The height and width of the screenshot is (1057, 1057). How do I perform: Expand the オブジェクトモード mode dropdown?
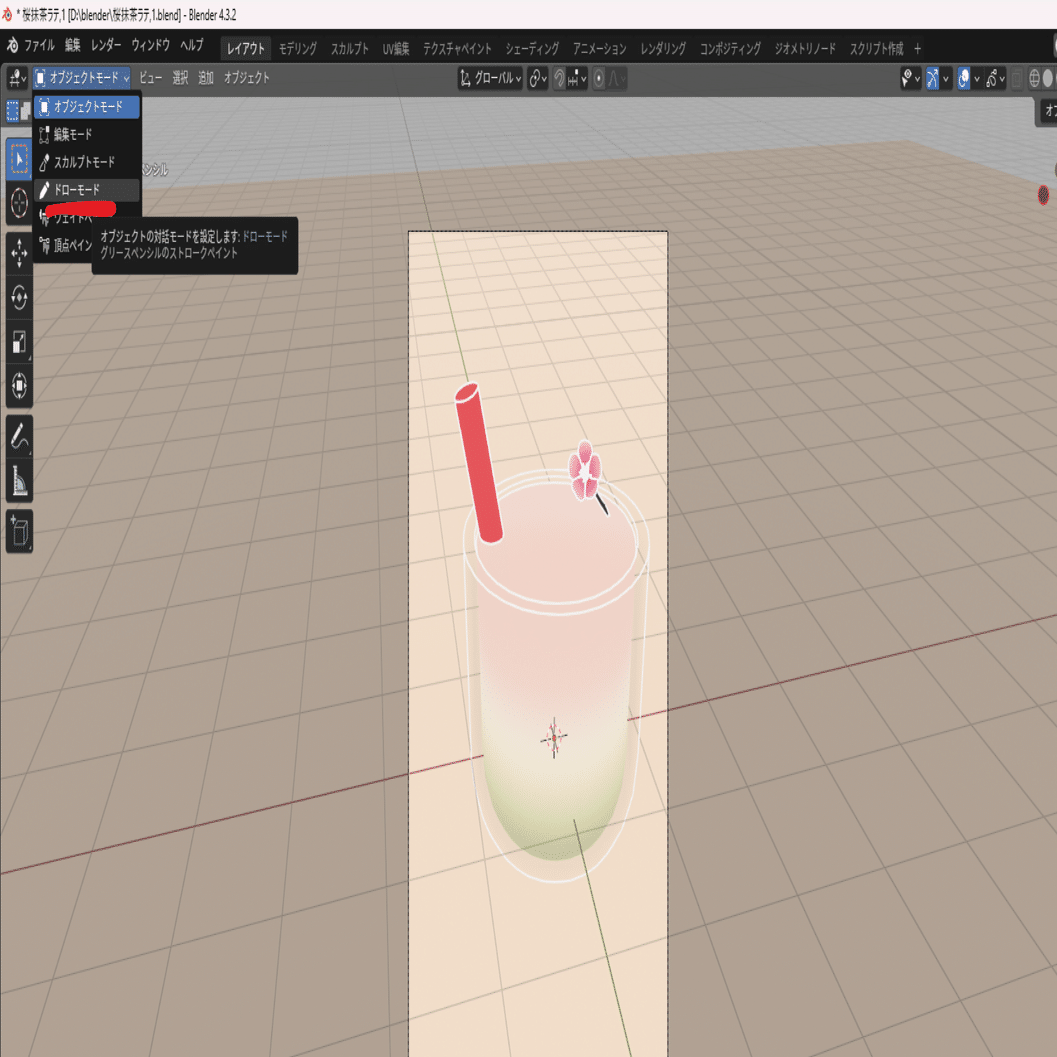pos(82,78)
